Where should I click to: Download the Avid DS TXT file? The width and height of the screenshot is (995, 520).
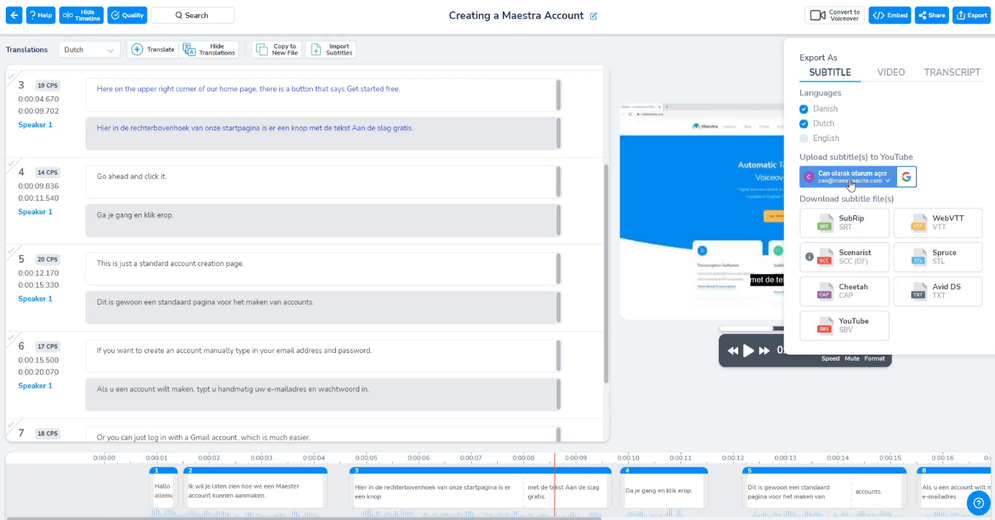[x=938, y=291]
